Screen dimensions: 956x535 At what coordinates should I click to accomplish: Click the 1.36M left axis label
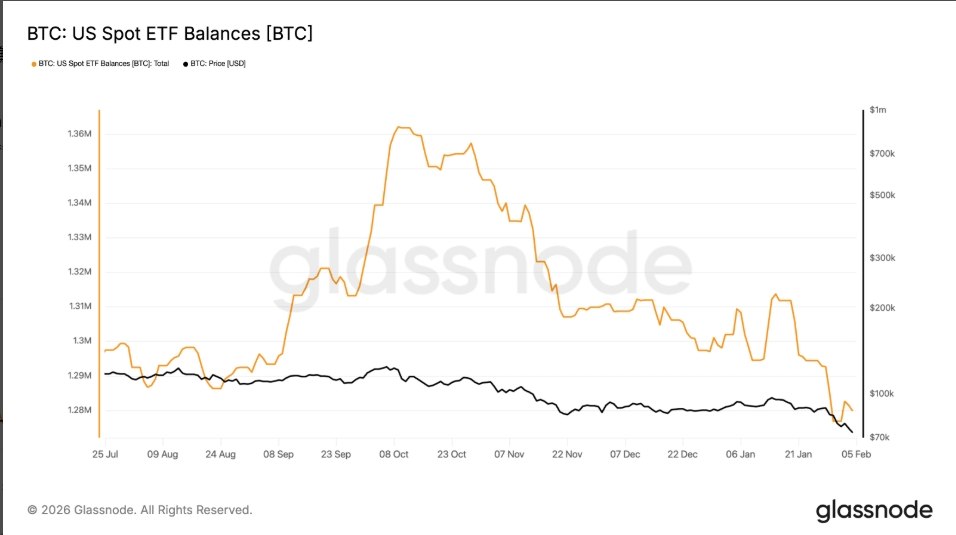(x=78, y=134)
